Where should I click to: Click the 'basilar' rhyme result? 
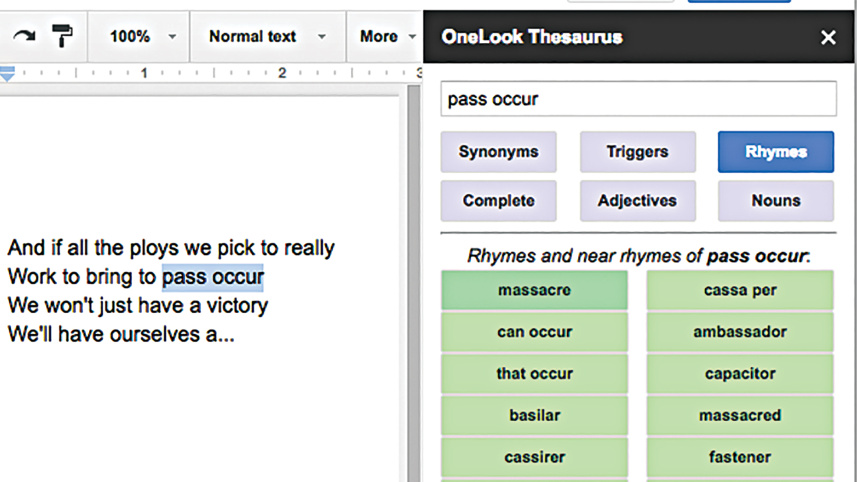(x=534, y=415)
